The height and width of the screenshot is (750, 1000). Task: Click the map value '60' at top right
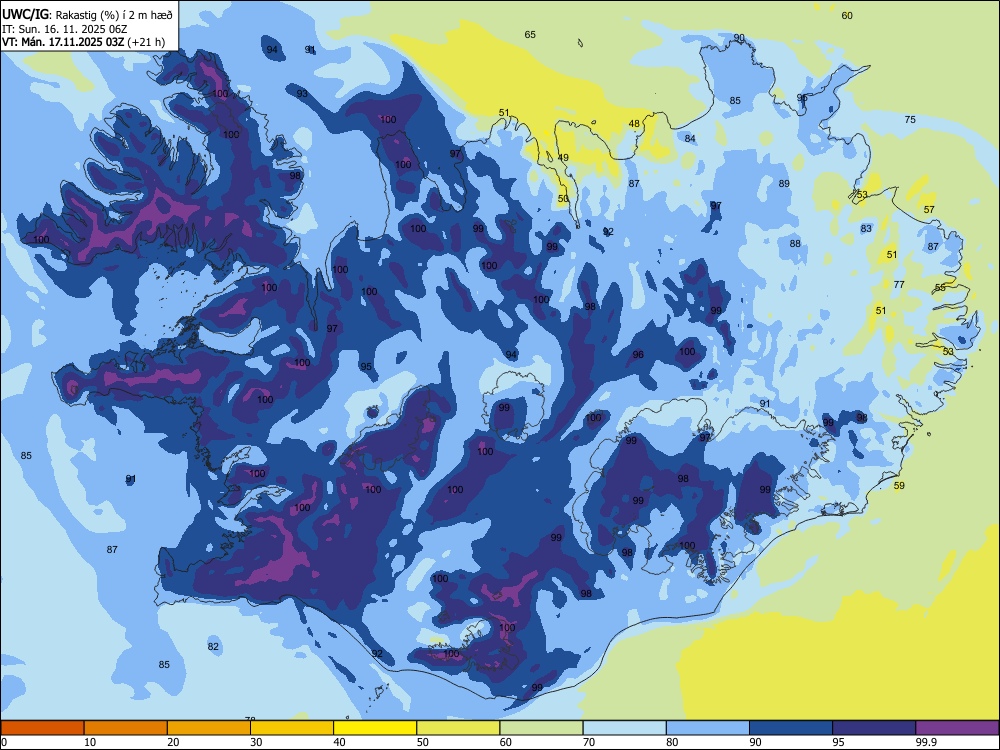click(847, 15)
